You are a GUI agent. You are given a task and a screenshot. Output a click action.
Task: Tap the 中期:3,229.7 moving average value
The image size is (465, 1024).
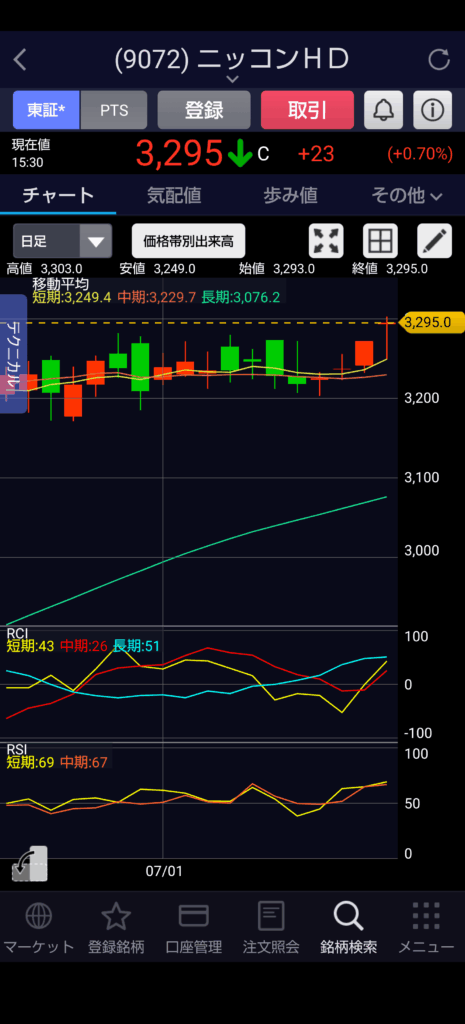(157, 298)
